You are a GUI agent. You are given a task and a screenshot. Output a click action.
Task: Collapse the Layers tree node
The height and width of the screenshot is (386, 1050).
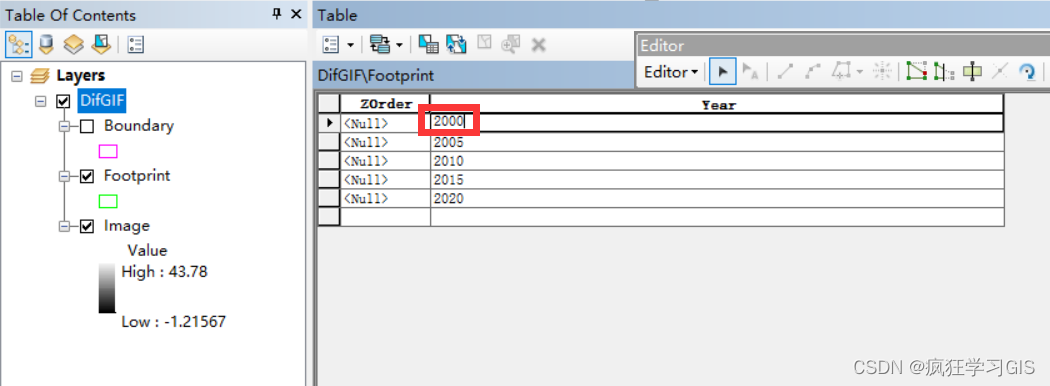point(17,76)
